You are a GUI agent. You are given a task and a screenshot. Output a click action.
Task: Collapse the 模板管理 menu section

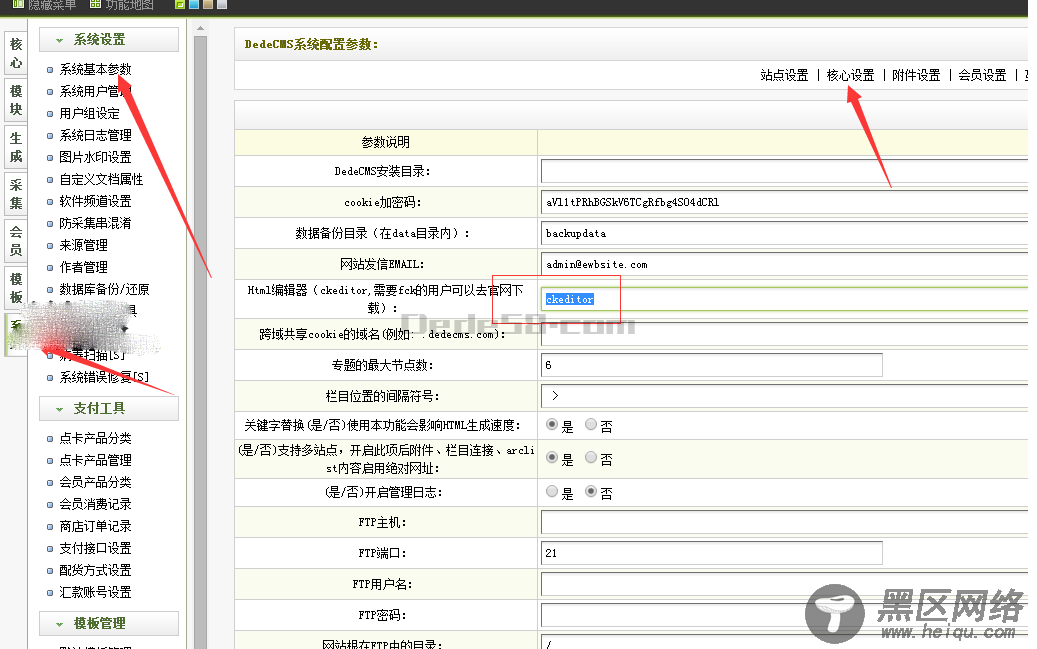pos(109,623)
